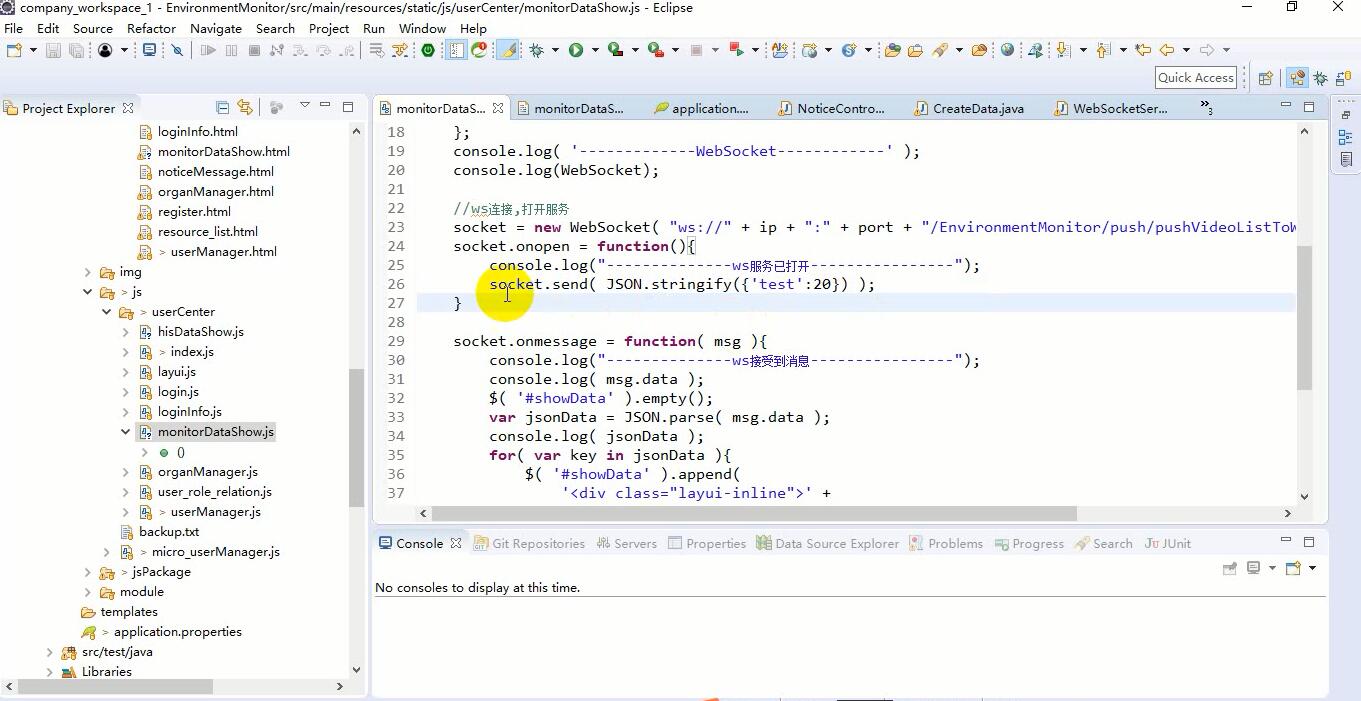This screenshot has height=701, width=1361.
Task: Open the Git Repositories tab
Action: (x=530, y=543)
